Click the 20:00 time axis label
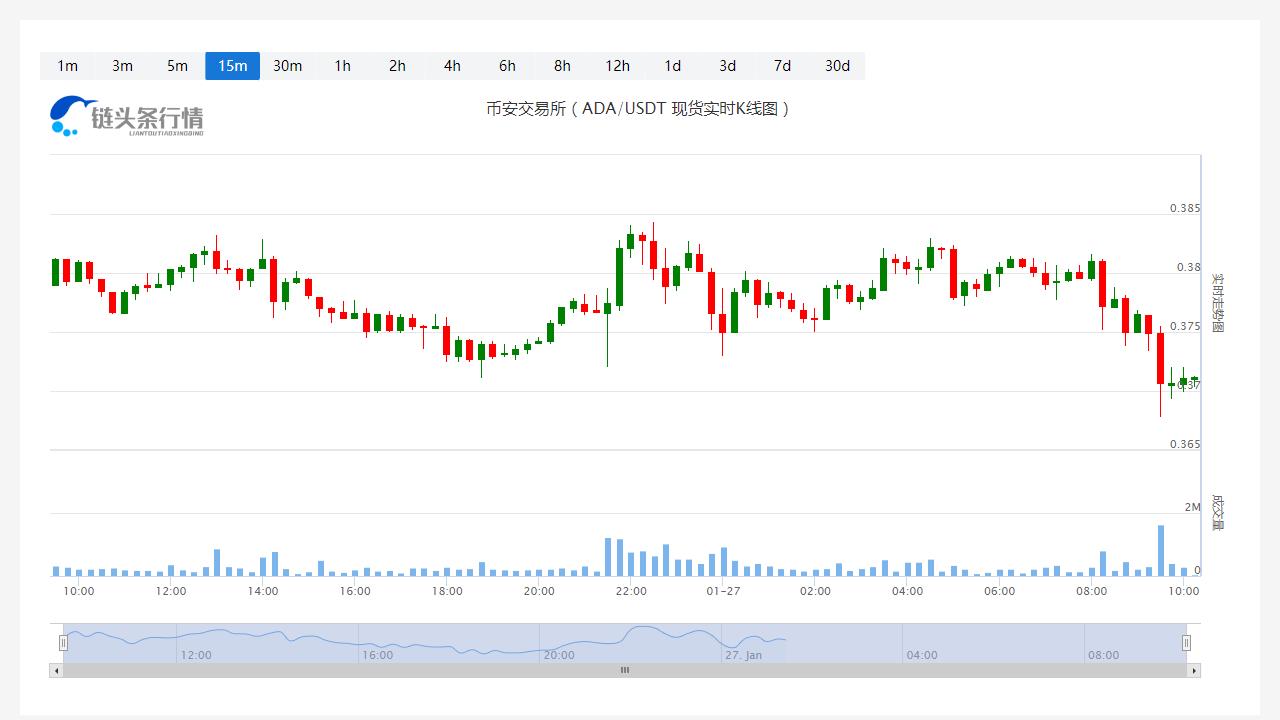The image size is (1280, 720). (x=539, y=591)
